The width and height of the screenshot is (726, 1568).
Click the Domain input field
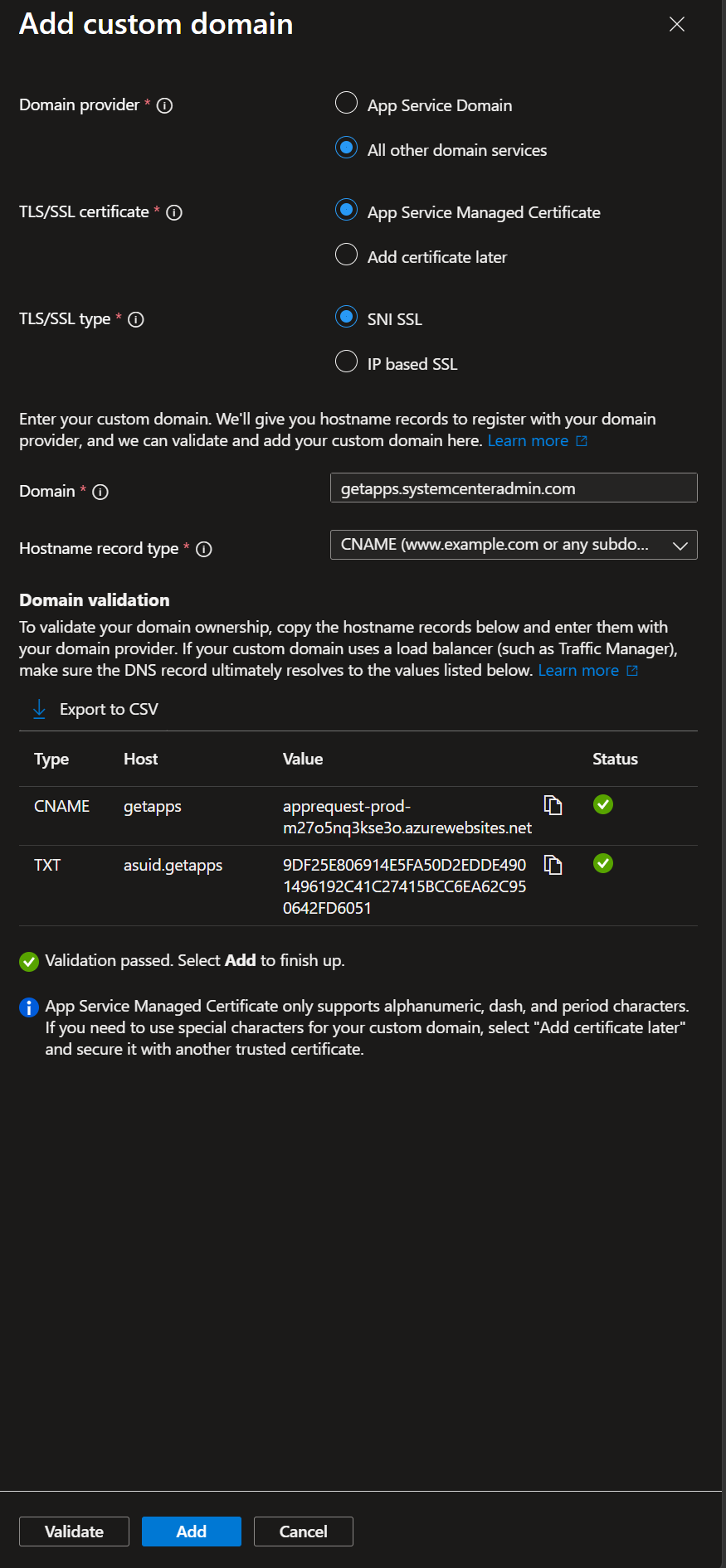point(514,488)
